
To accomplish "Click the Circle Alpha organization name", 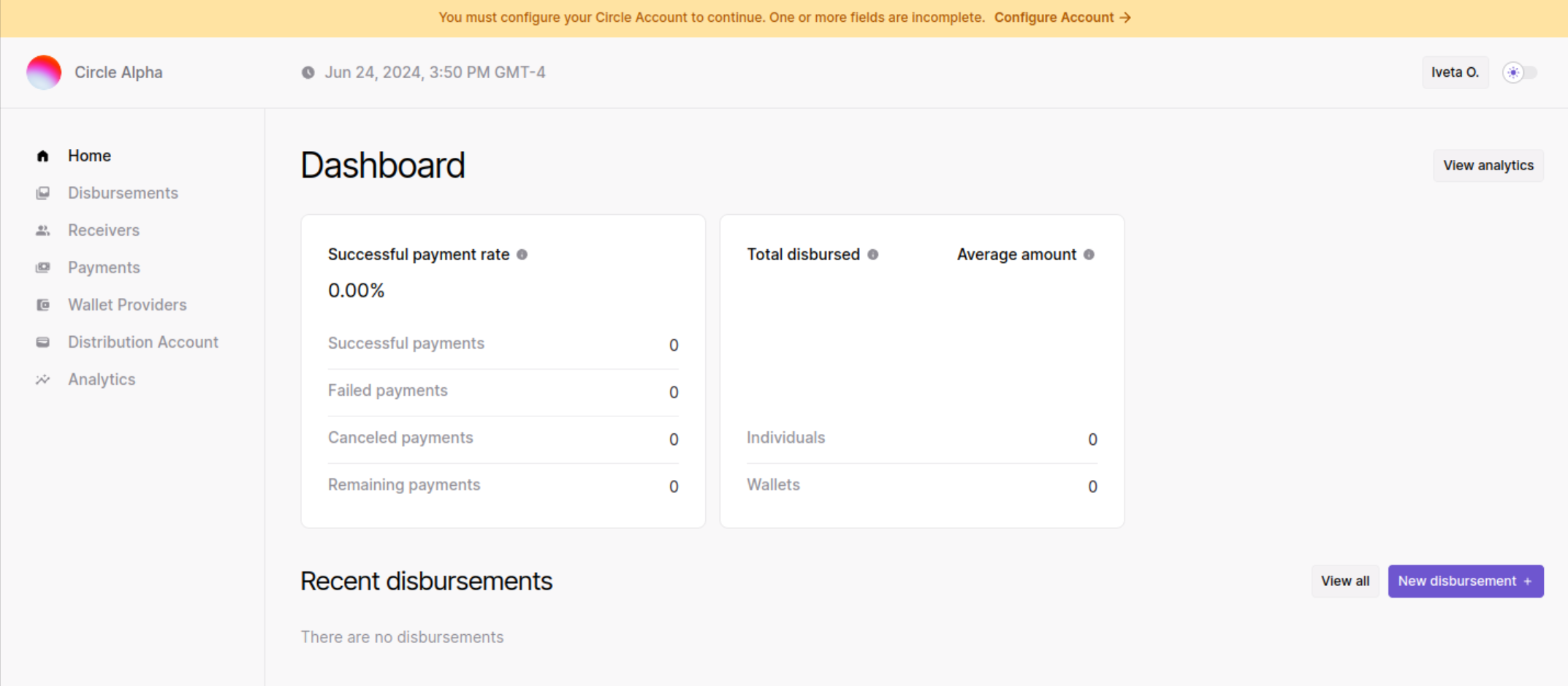I will [118, 72].
